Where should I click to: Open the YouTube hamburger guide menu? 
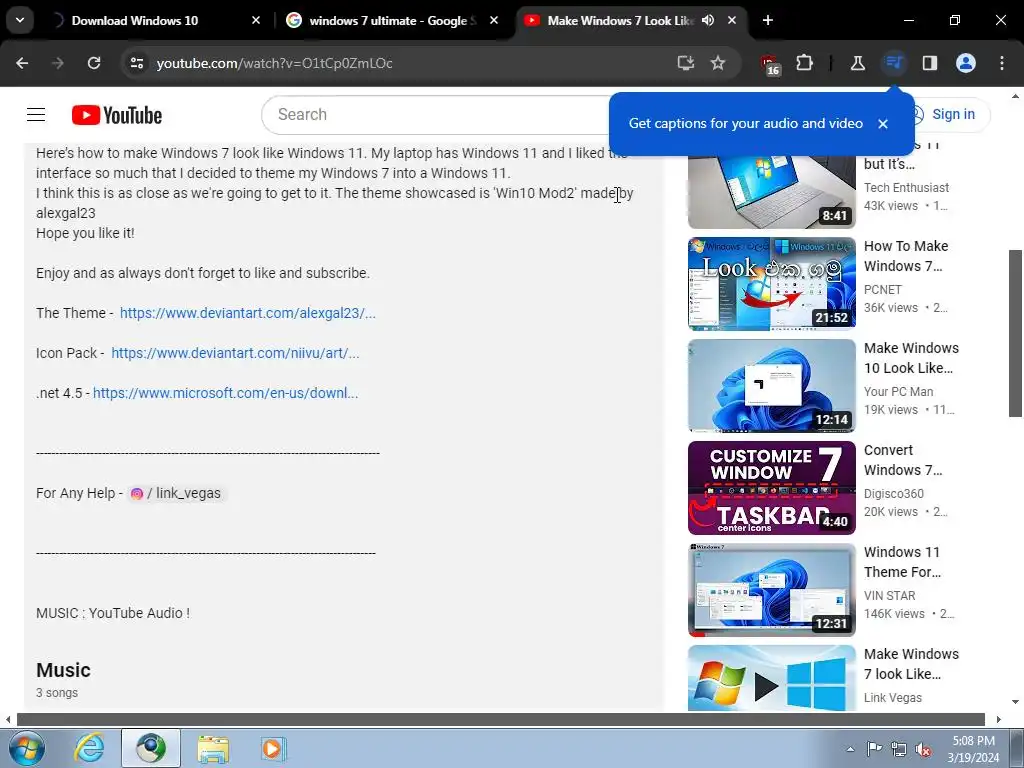pos(36,115)
